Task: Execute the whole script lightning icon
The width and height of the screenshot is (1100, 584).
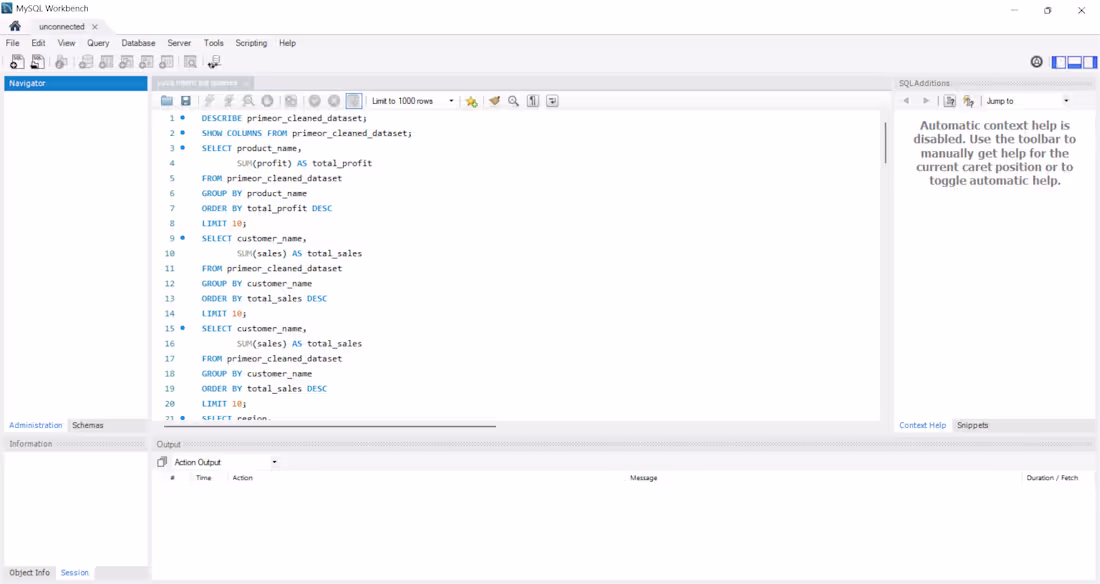Action: point(209,101)
